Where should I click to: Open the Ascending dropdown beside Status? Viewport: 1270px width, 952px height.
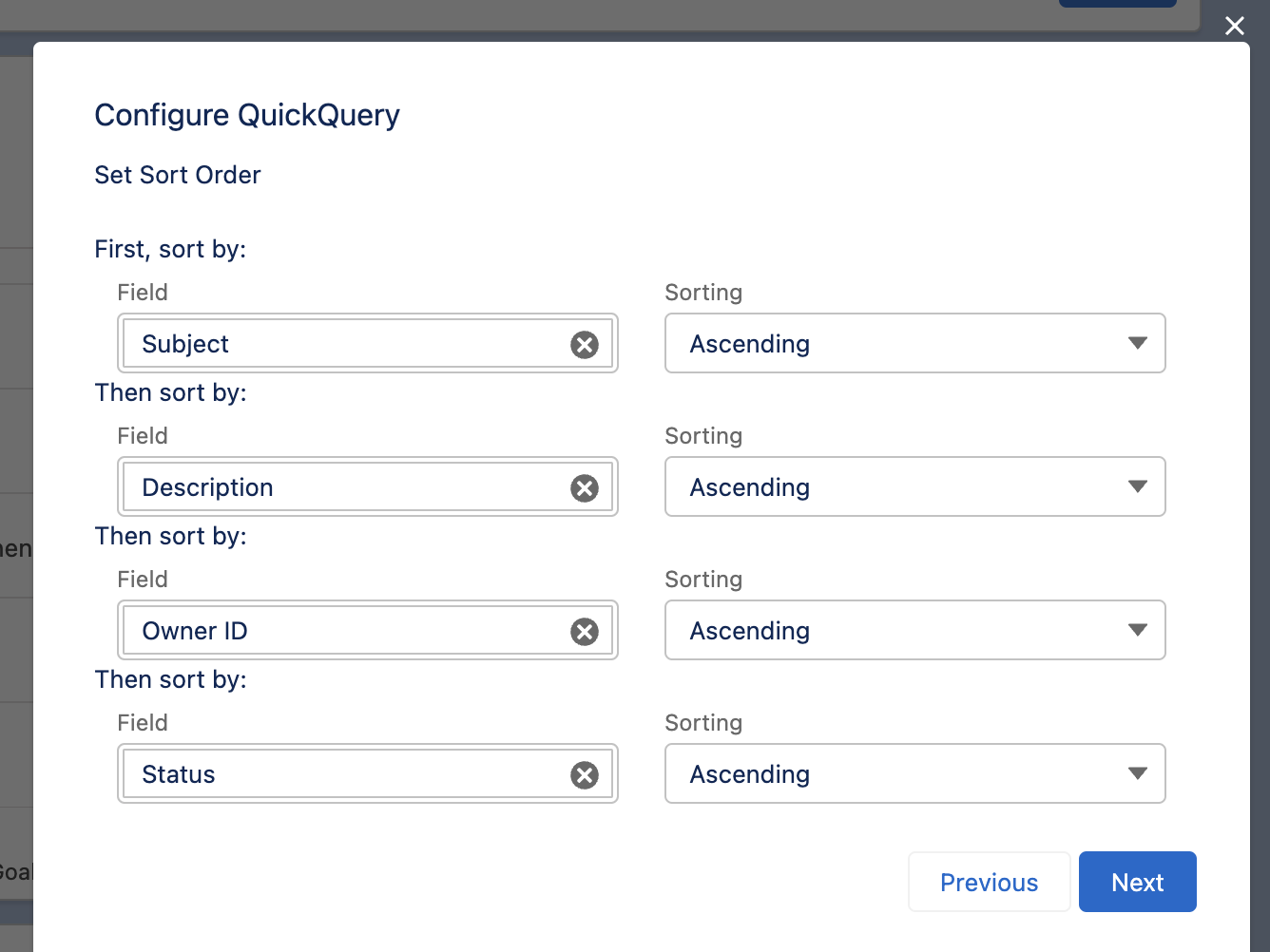tap(913, 773)
